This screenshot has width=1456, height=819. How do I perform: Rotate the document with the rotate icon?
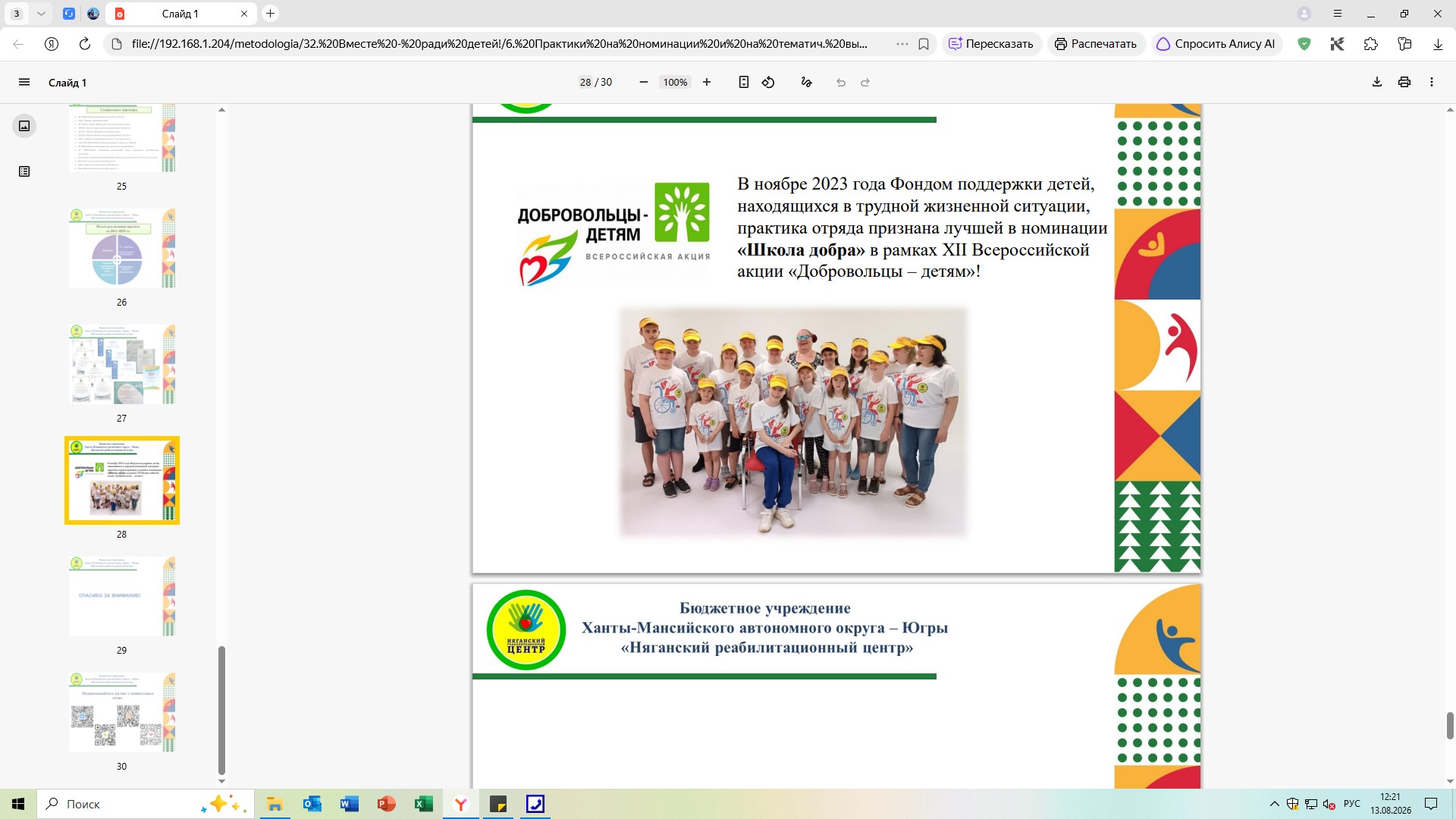tap(768, 82)
